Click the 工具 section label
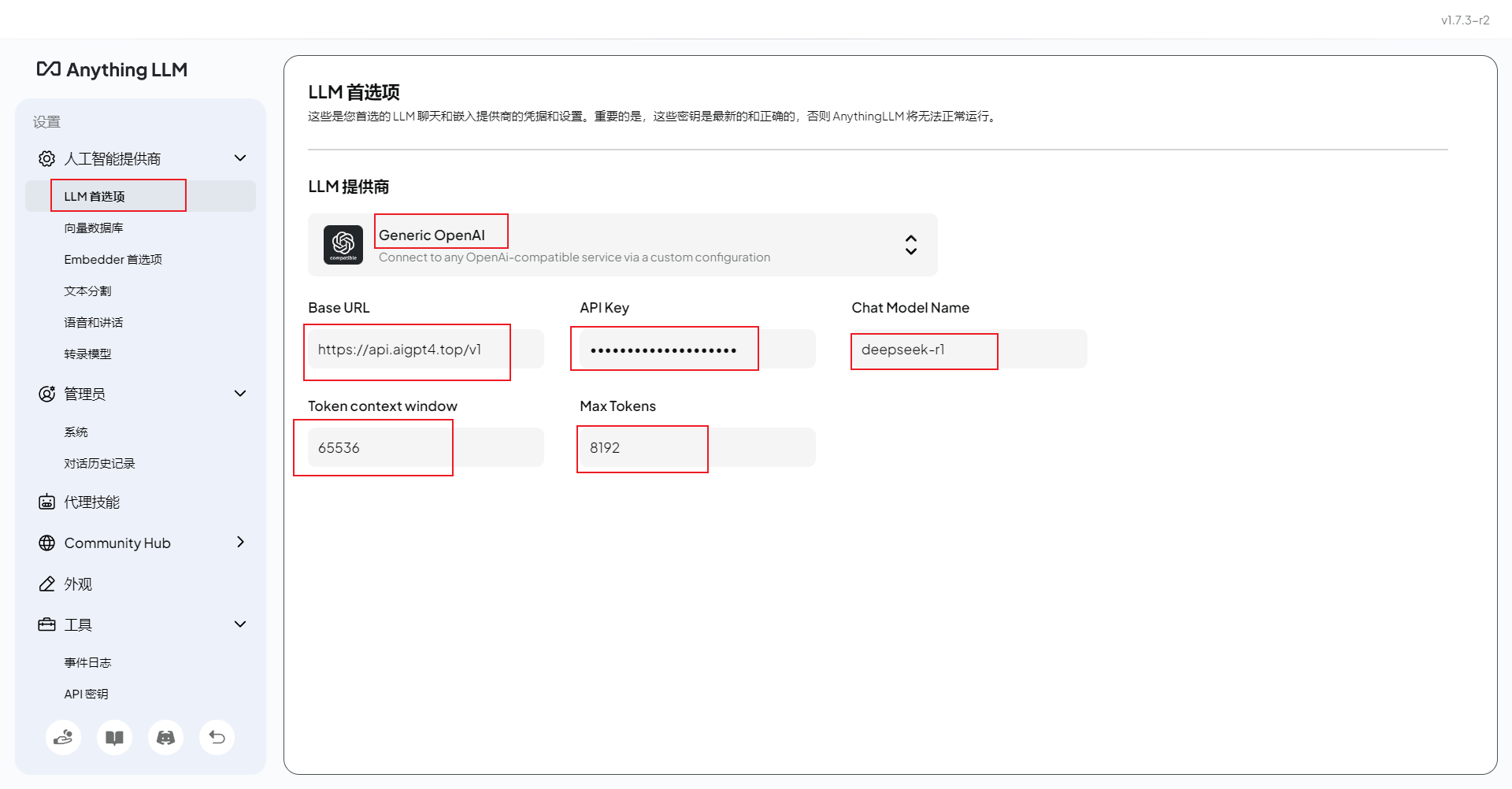 78,624
